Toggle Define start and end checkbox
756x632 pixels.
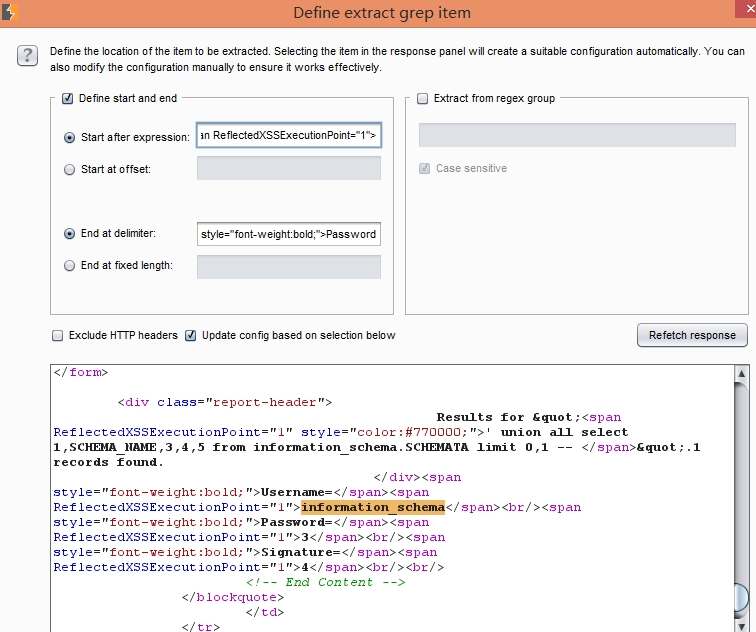coord(68,98)
